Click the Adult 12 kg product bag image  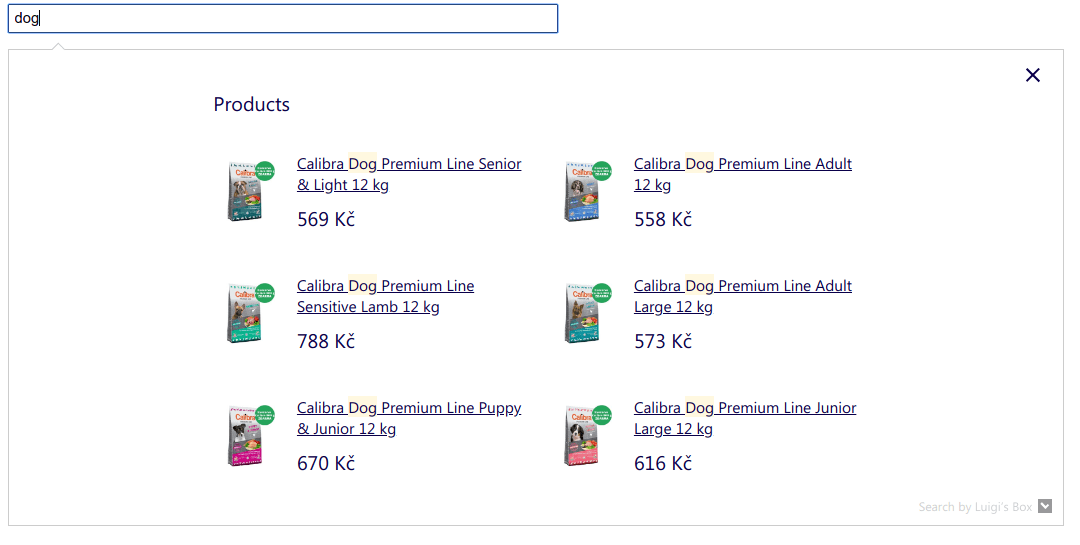pos(583,190)
